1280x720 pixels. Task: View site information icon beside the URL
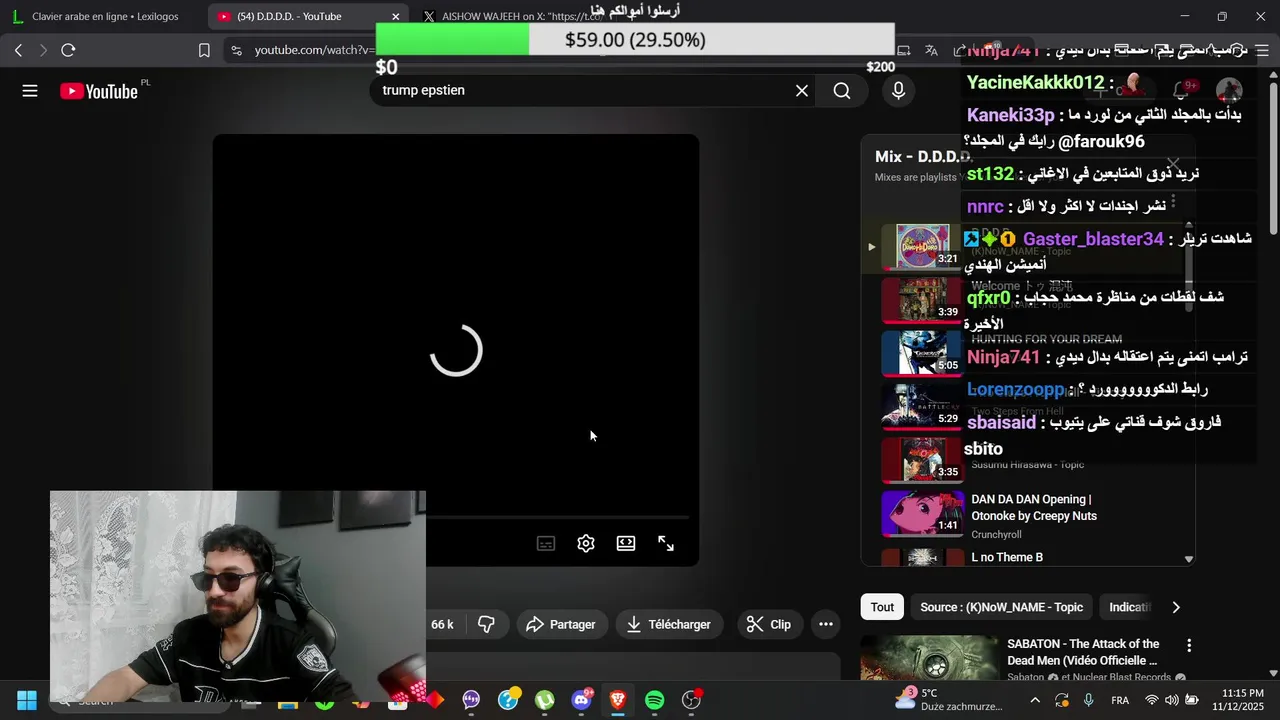pos(236,50)
